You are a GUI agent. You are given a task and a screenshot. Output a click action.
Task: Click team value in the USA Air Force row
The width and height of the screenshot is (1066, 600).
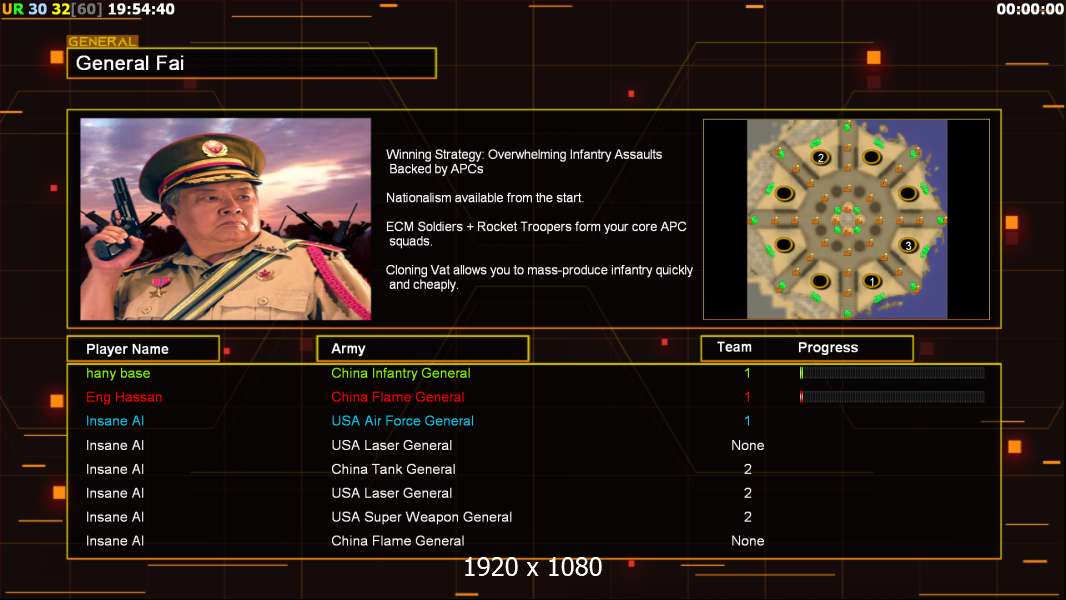pos(747,421)
